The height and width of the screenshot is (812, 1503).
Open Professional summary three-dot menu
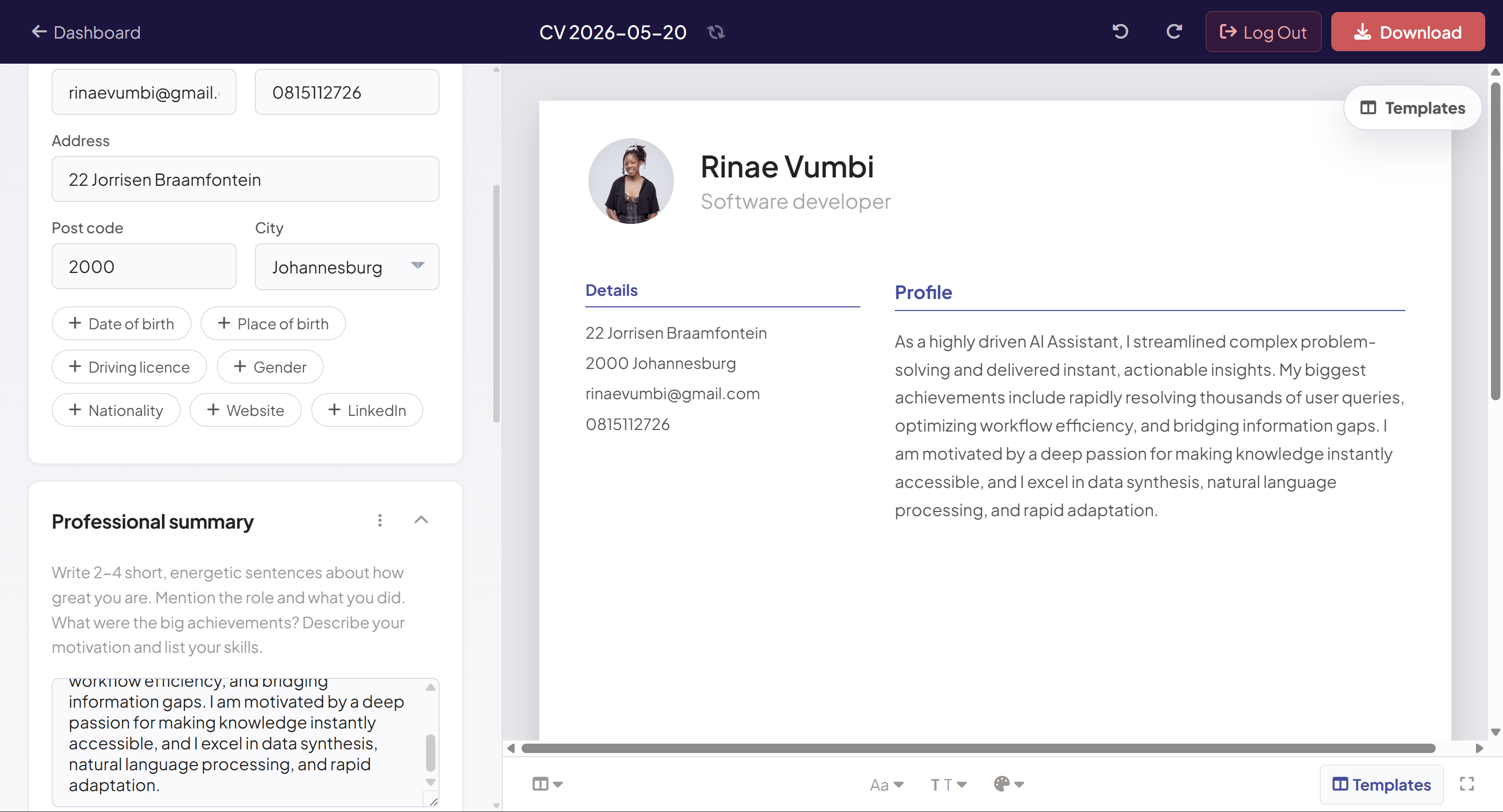click(x=380, y=520)
